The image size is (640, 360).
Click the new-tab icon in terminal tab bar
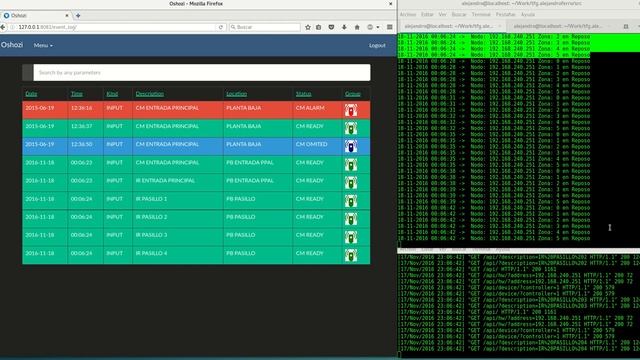pyautogui.click(x=626, y=26)
